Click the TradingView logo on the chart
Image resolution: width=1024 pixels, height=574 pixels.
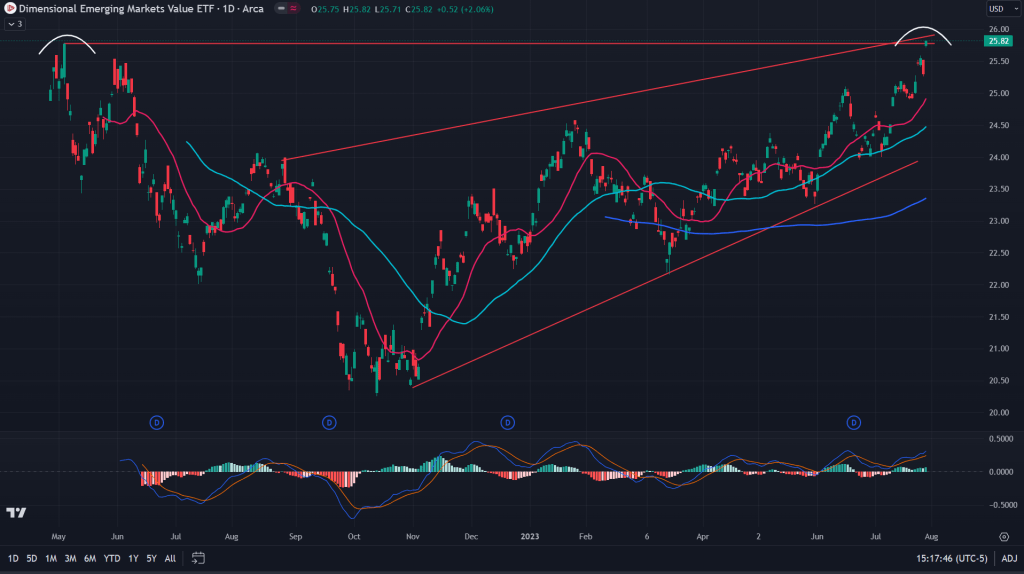(x=16, y=513)
